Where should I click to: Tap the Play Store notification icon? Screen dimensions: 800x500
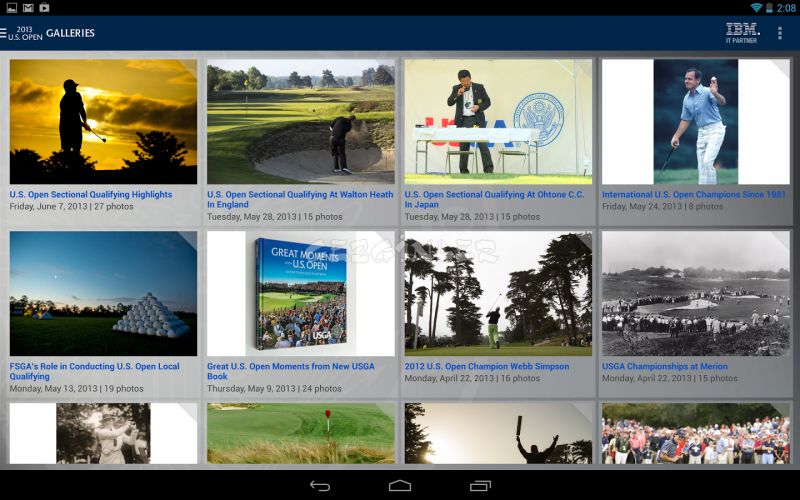point(44,8)
